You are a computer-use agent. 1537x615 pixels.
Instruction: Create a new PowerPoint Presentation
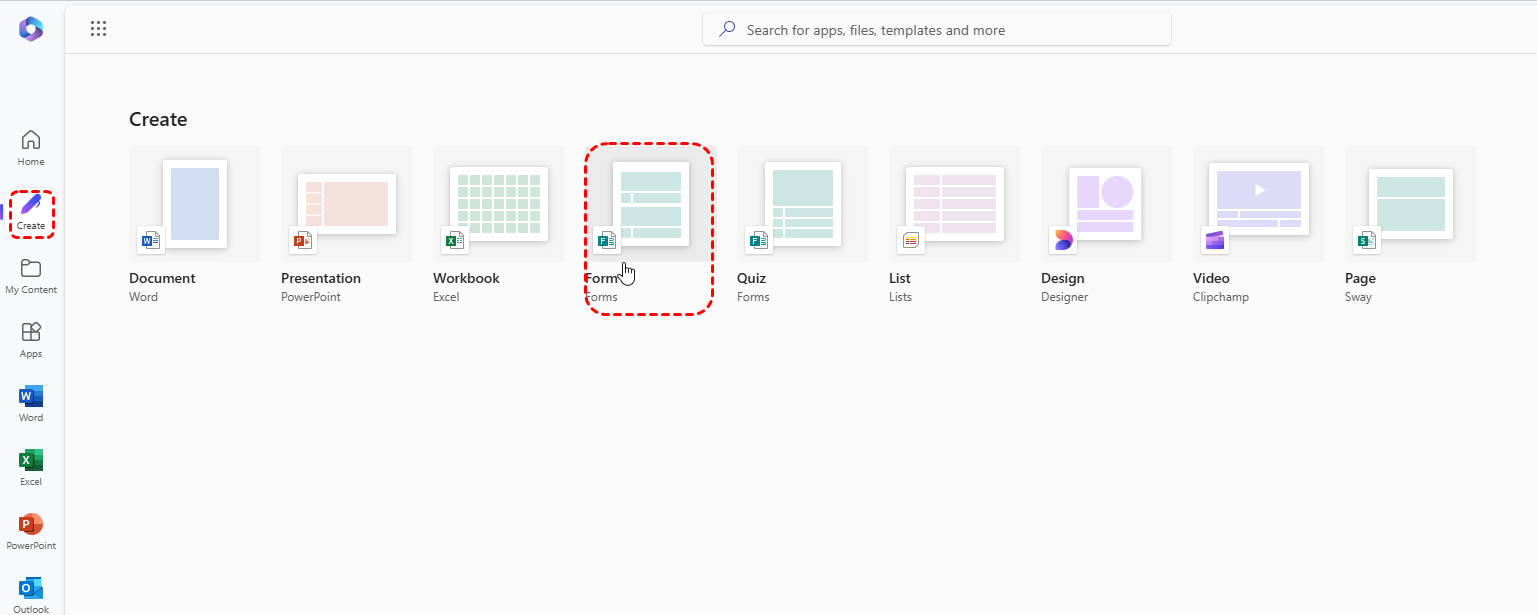[x=347, y=204]
